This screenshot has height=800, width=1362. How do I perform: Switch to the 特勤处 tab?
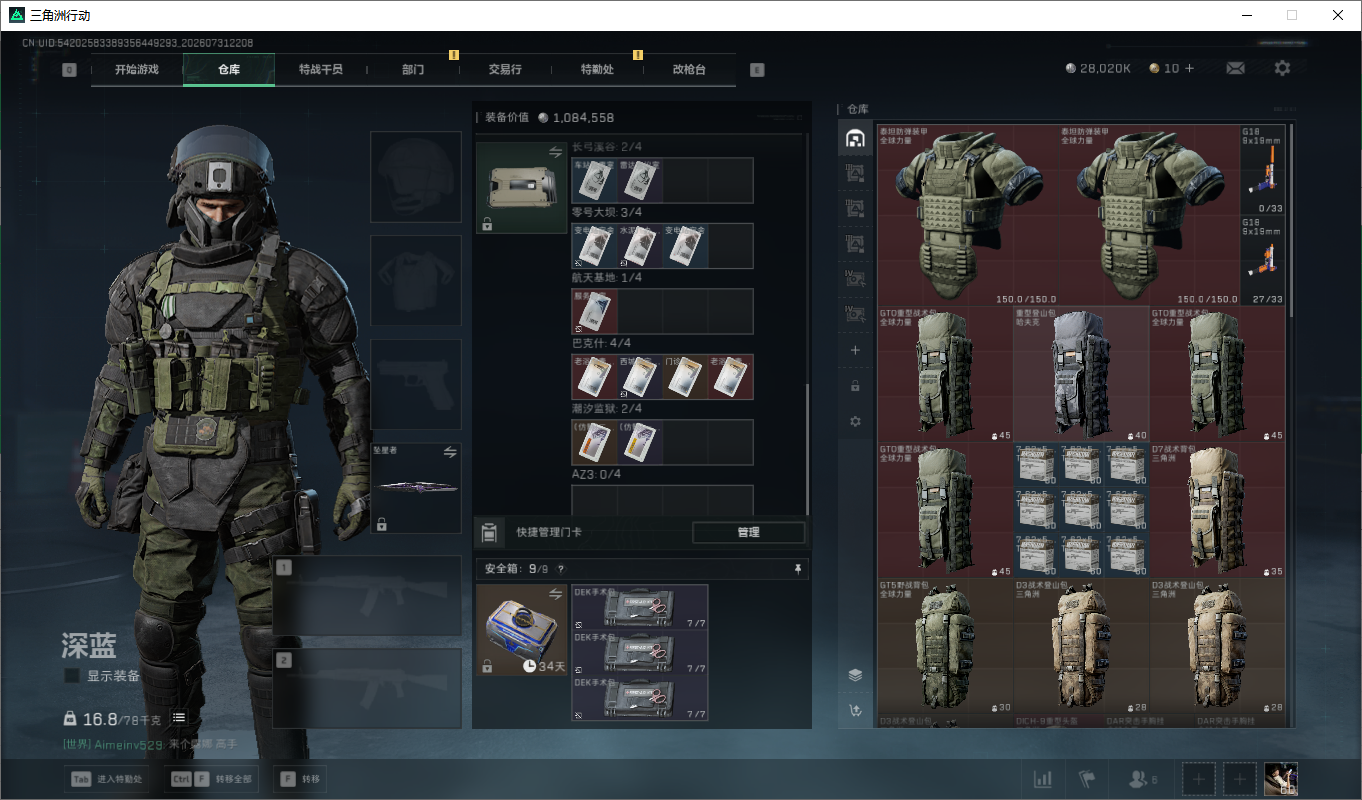pyautogui.click(x=597, y=70)
